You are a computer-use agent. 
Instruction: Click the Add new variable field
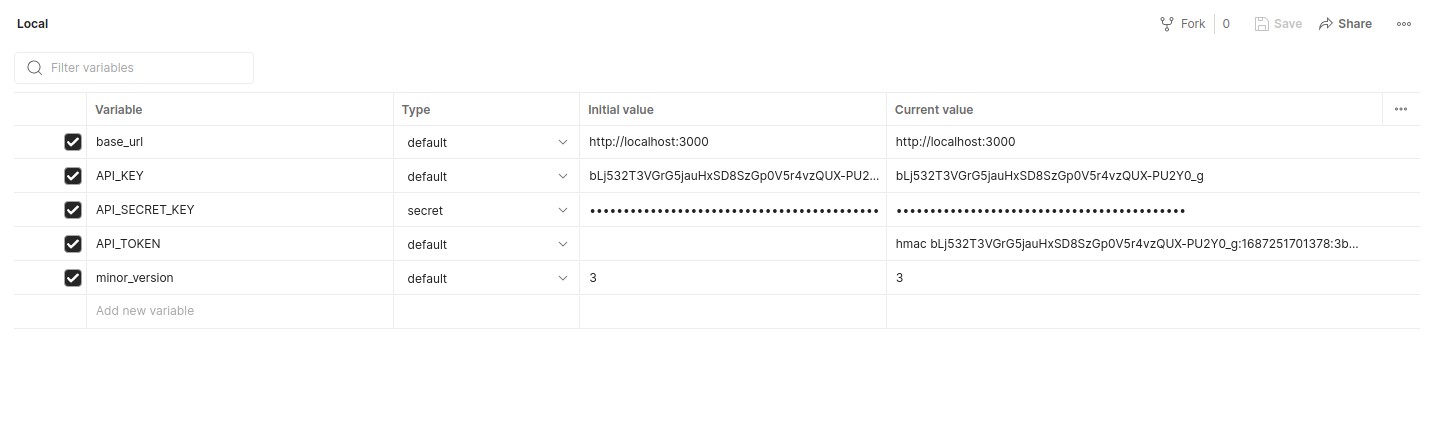145,311
